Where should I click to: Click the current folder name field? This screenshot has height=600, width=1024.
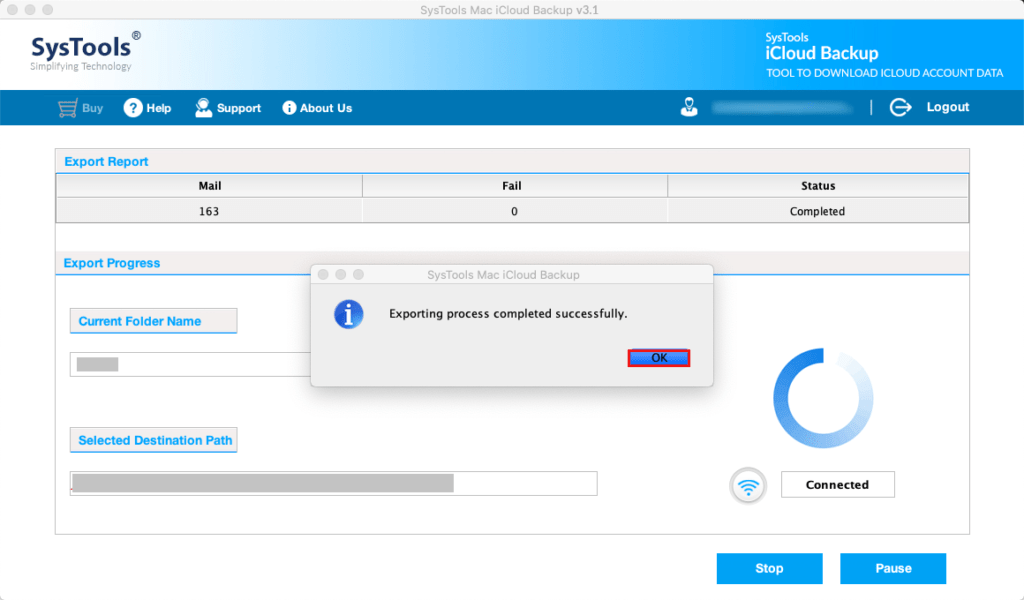coord(190,364)
